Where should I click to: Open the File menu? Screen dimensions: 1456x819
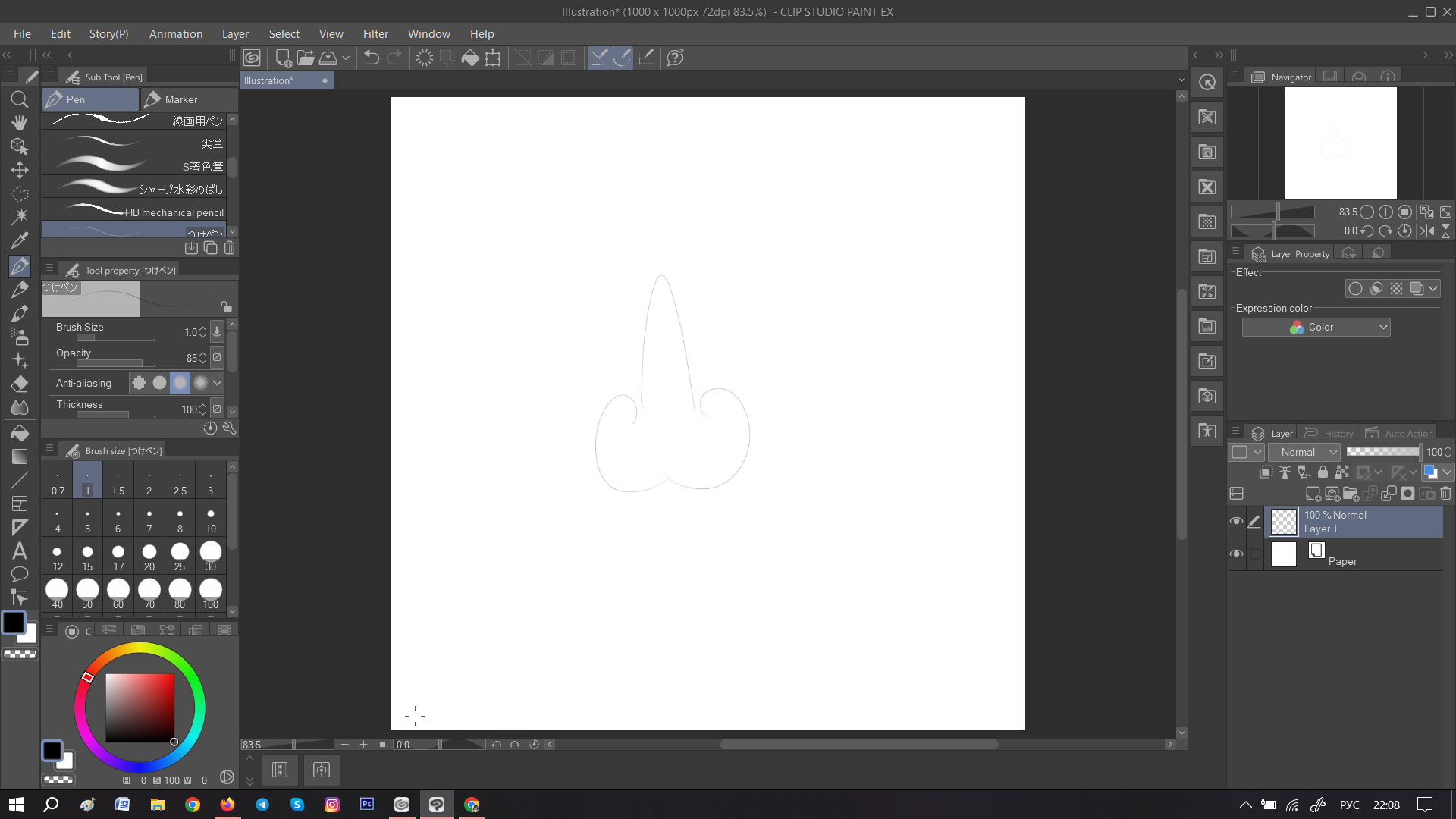(x=22, y=34)
